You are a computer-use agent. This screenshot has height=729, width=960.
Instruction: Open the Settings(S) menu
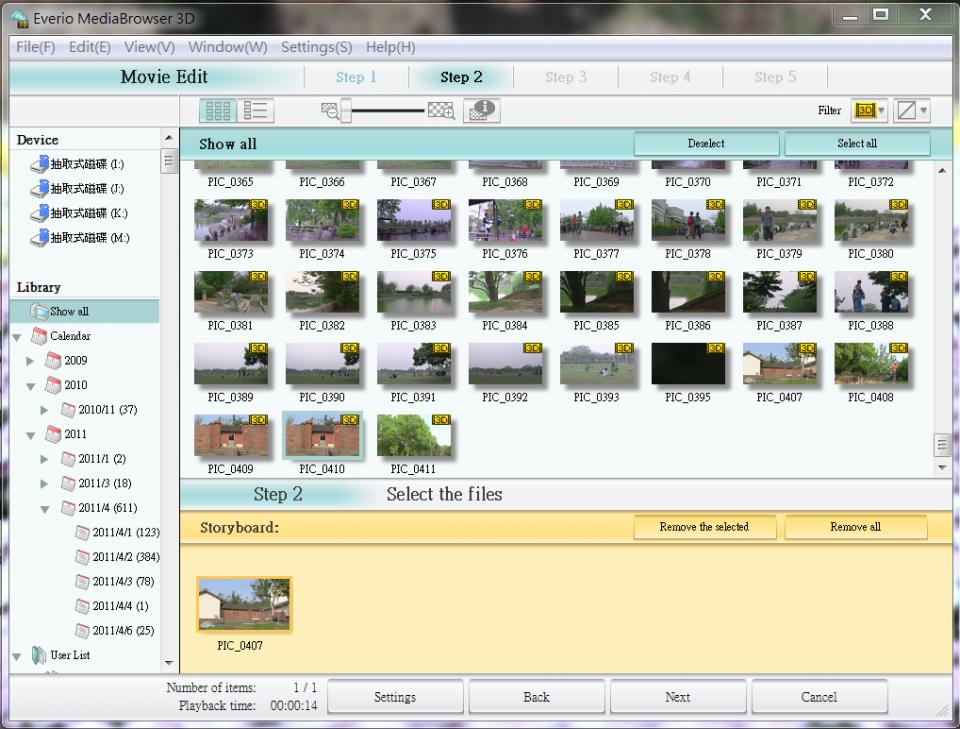[316, 47]
